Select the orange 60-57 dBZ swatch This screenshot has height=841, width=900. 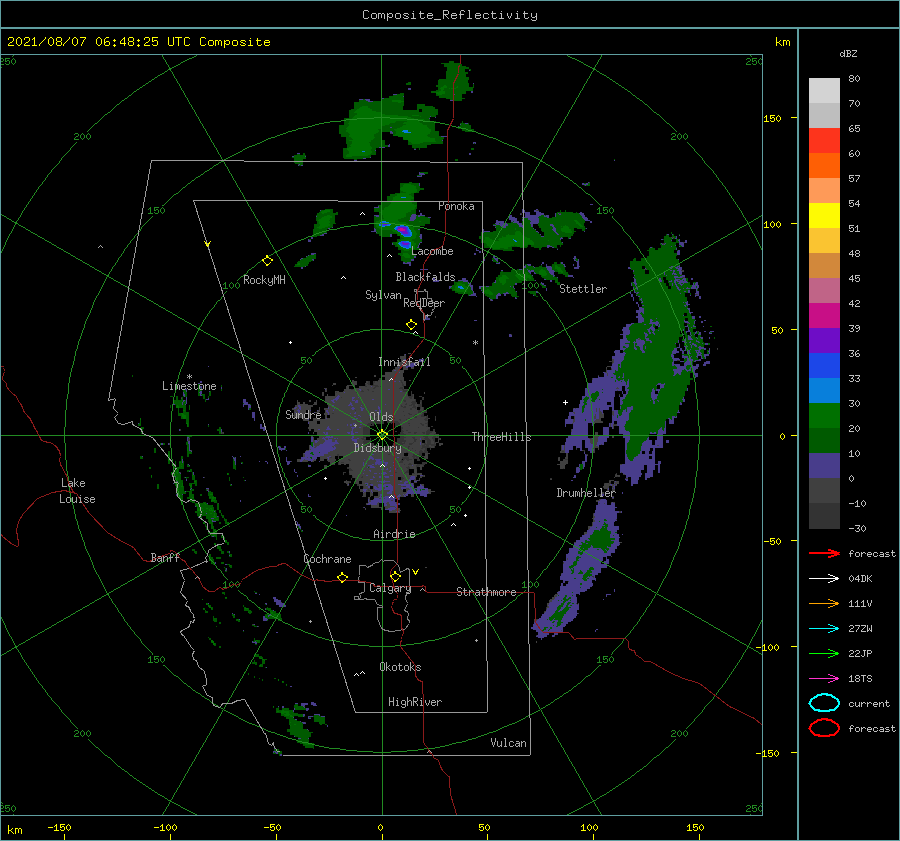pyautogui.click(x=824, y=166)
